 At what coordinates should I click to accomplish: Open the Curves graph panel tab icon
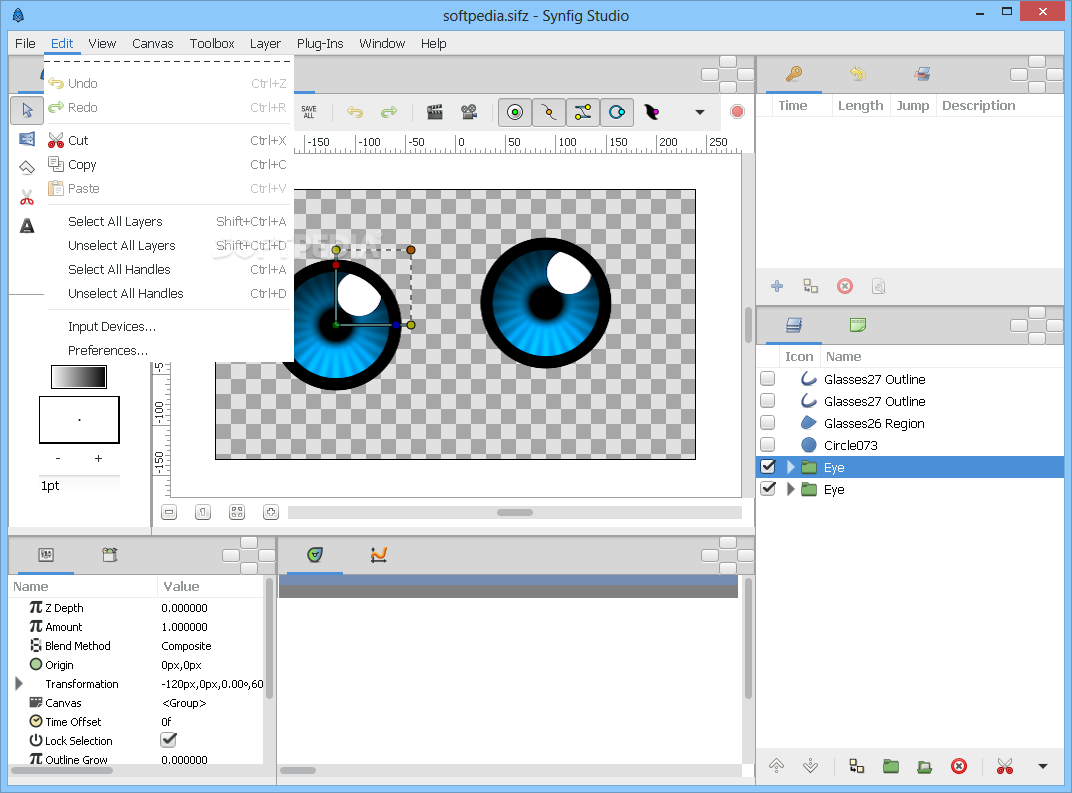click(379, 554)
